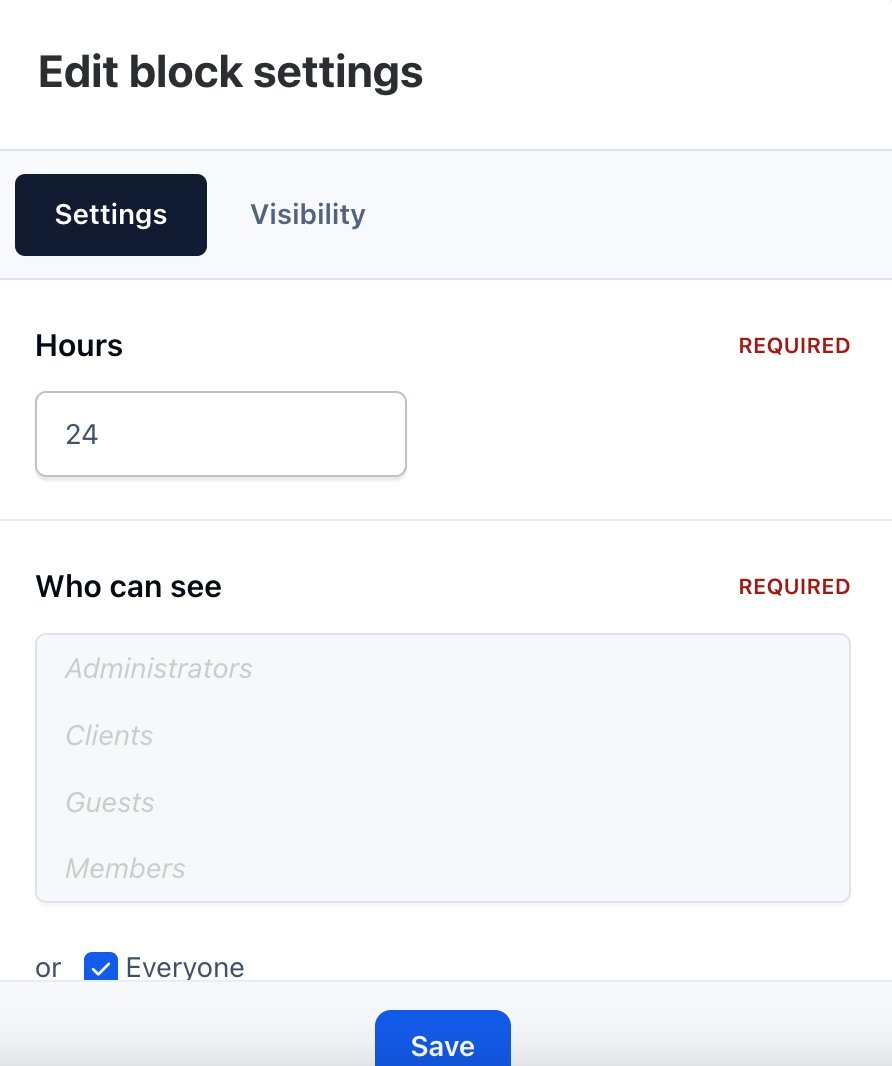Switch to the Settings tab
This screenshot has width=892, height=1066.
pyautogui.click(x=111, y=215)
